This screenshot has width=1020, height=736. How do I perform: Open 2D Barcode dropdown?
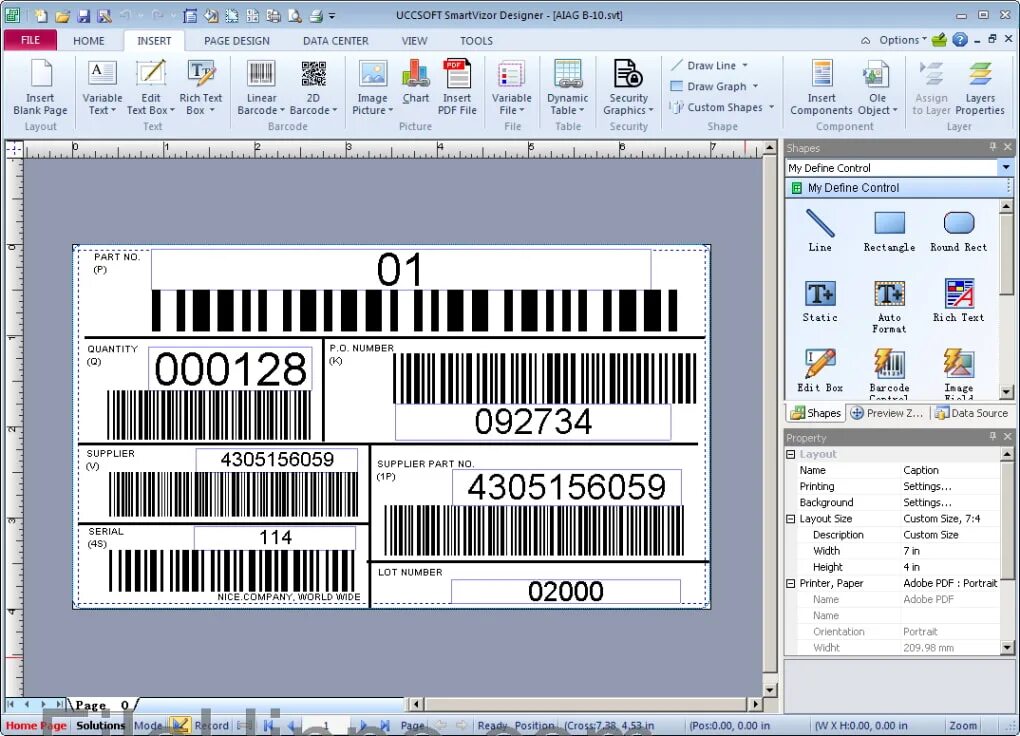point(314,87)
